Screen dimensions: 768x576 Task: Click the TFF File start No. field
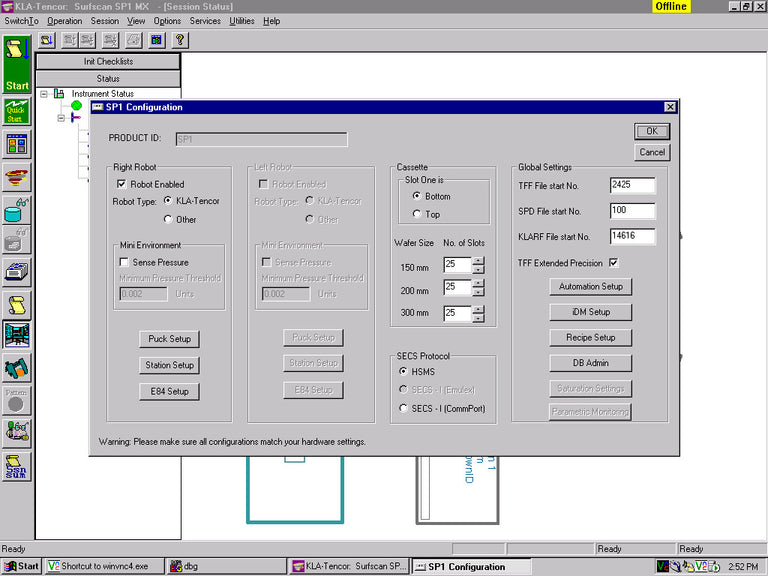coord(632,185)
